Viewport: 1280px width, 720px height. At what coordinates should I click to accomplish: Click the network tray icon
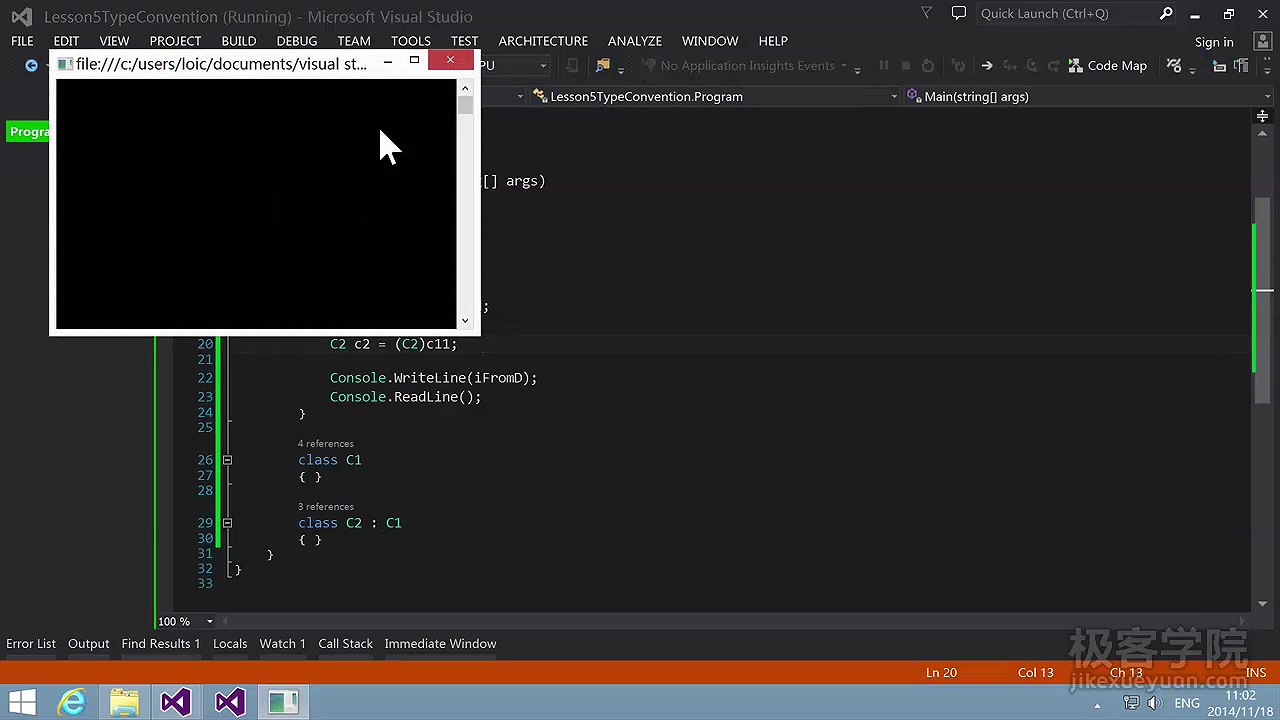(1131, 703)
